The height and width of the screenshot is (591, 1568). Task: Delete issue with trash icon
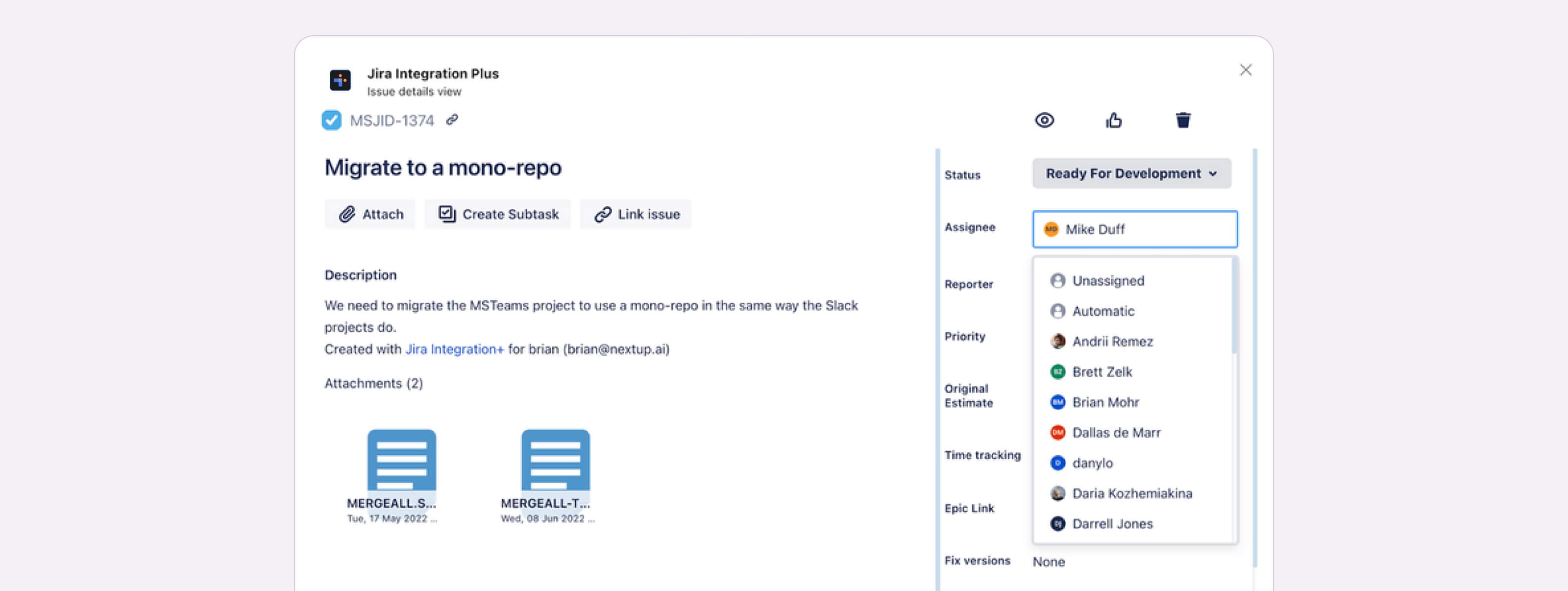(1183, 121)
